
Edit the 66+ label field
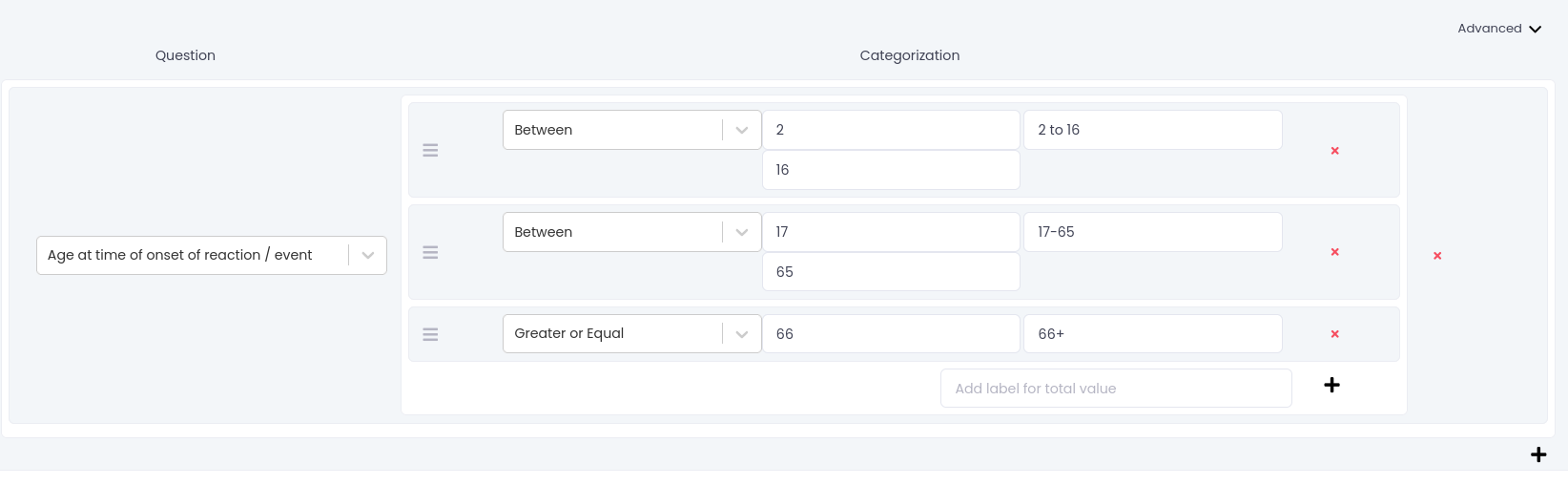pos(1152,334)
